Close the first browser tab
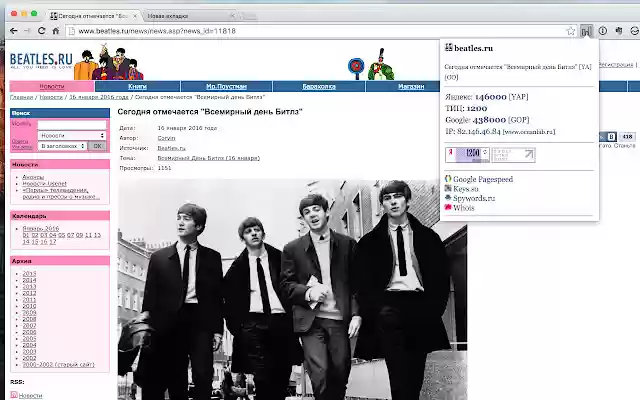640x400 pixels. pos(135,16)
